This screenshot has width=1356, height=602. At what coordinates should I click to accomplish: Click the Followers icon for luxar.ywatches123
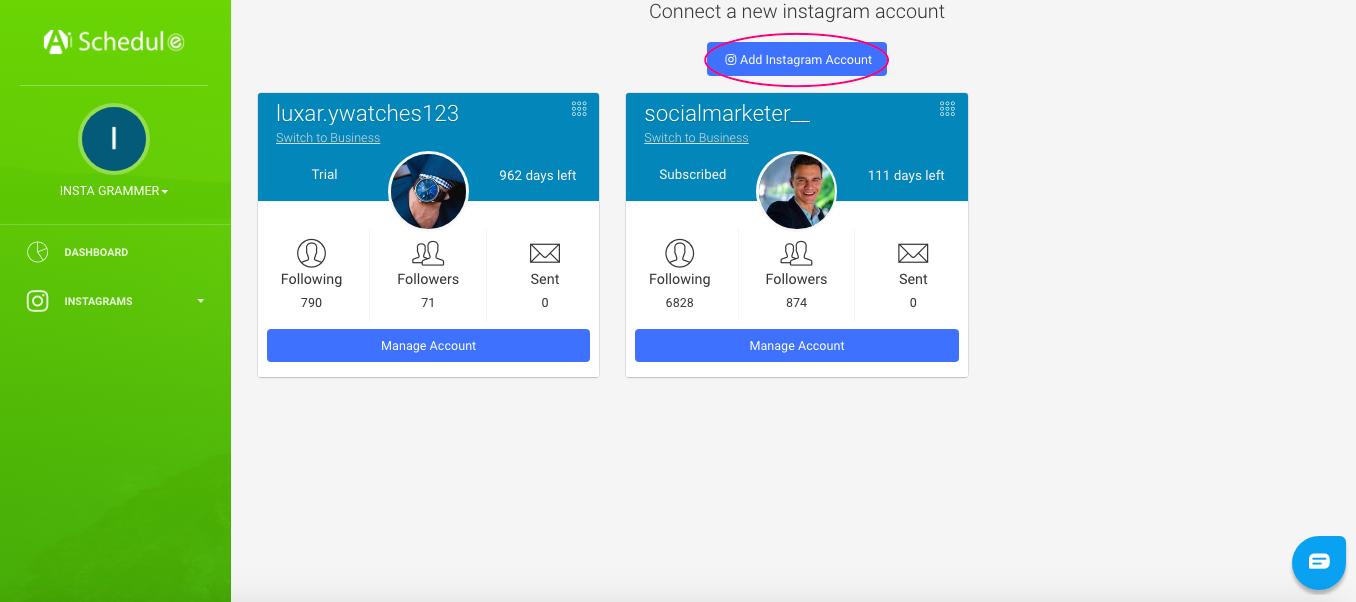[x=428, y=252]
